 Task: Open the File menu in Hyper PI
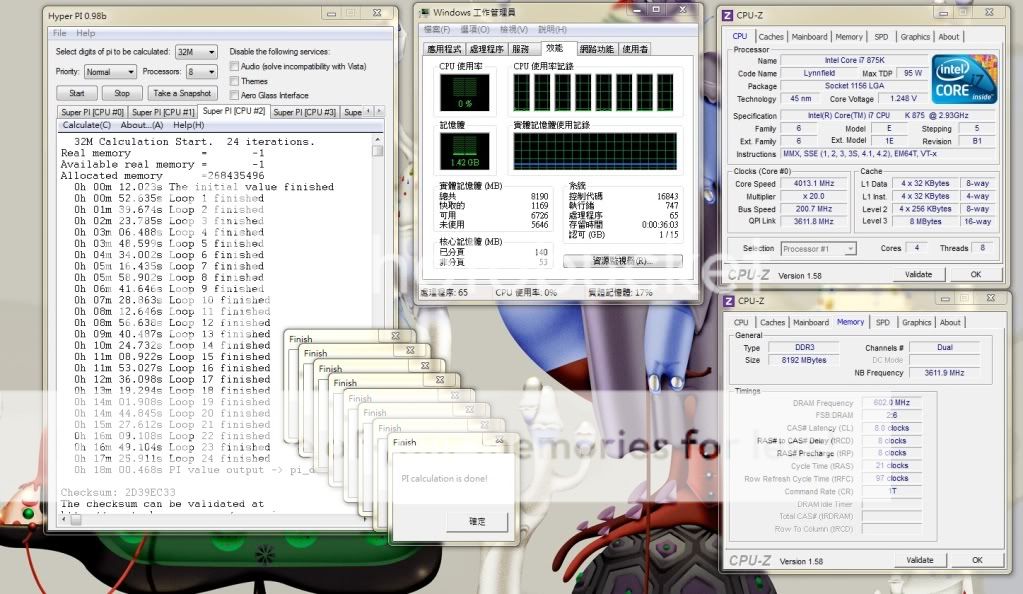coord(59,33)
